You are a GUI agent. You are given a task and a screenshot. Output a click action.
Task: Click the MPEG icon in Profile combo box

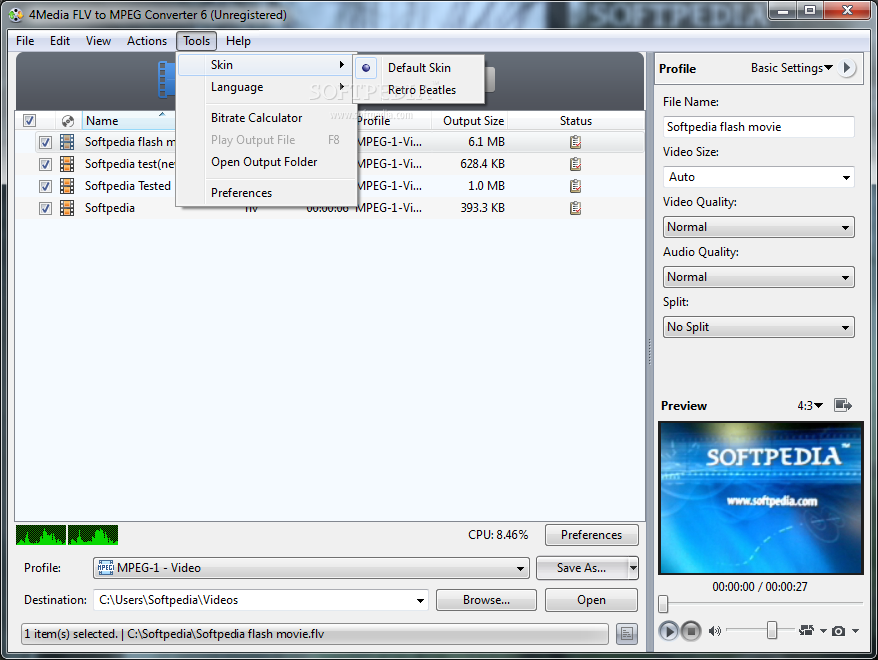tap(105, 568)
